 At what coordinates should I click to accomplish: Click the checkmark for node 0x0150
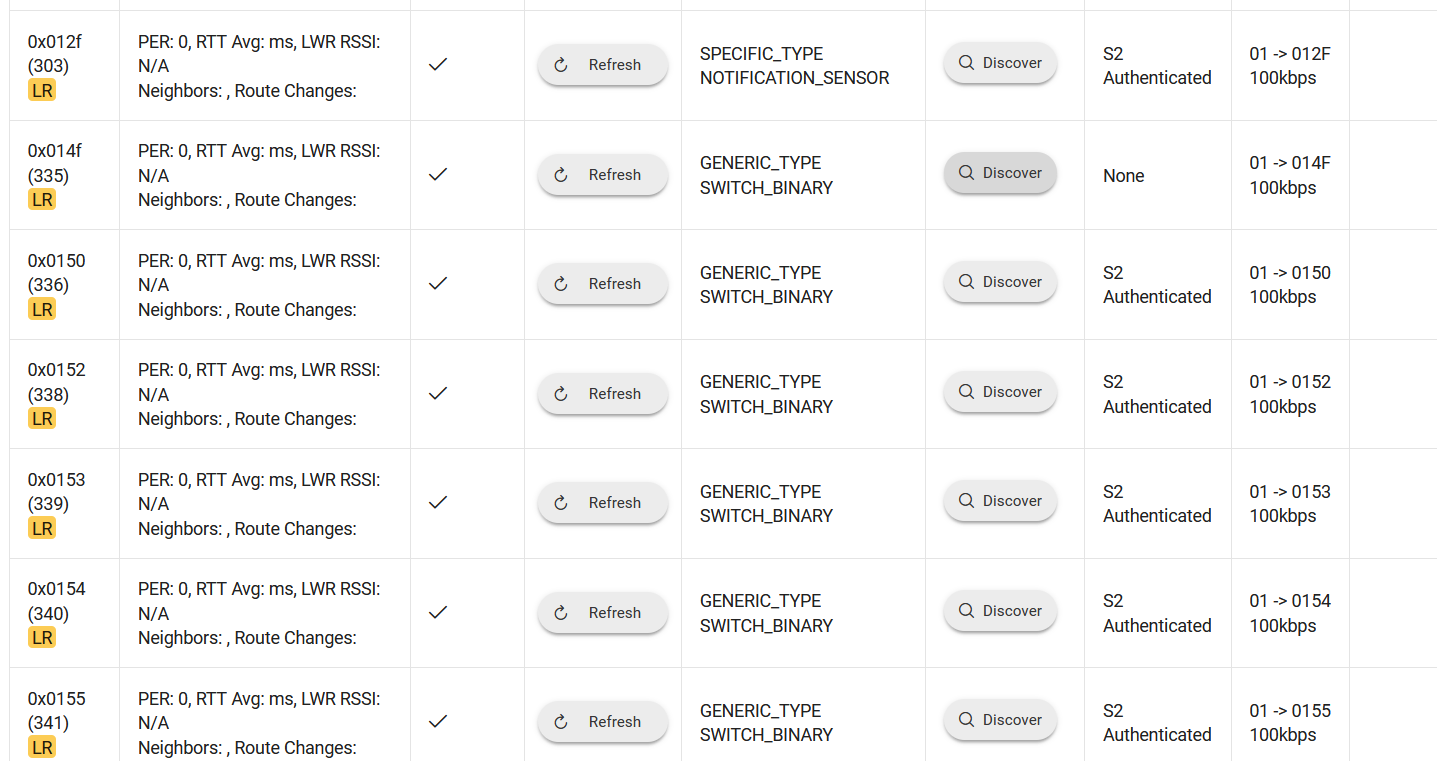(437, 283)
